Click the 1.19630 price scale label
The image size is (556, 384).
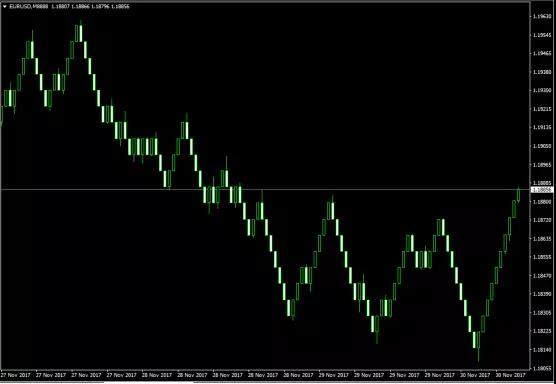(543, 16)
